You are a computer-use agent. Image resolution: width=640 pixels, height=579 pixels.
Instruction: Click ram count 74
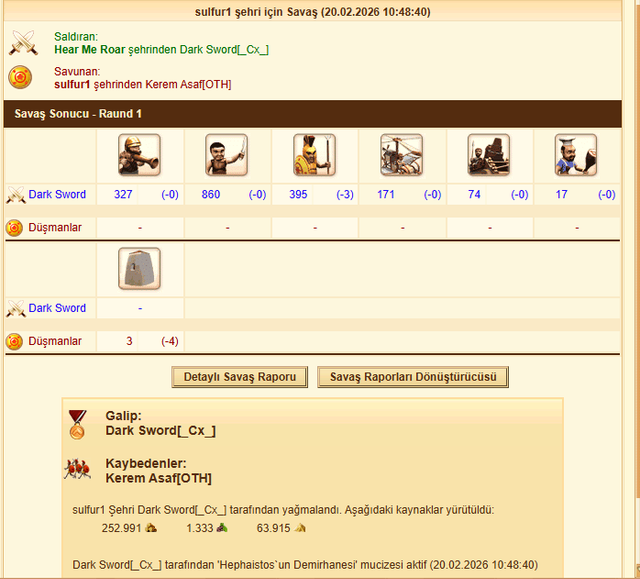pyautogui.click(x=474, y=194)
